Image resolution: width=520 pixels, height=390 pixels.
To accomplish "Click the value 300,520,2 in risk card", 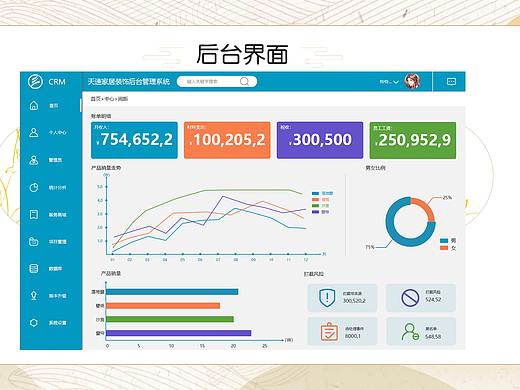I will [x=354, y=301].
